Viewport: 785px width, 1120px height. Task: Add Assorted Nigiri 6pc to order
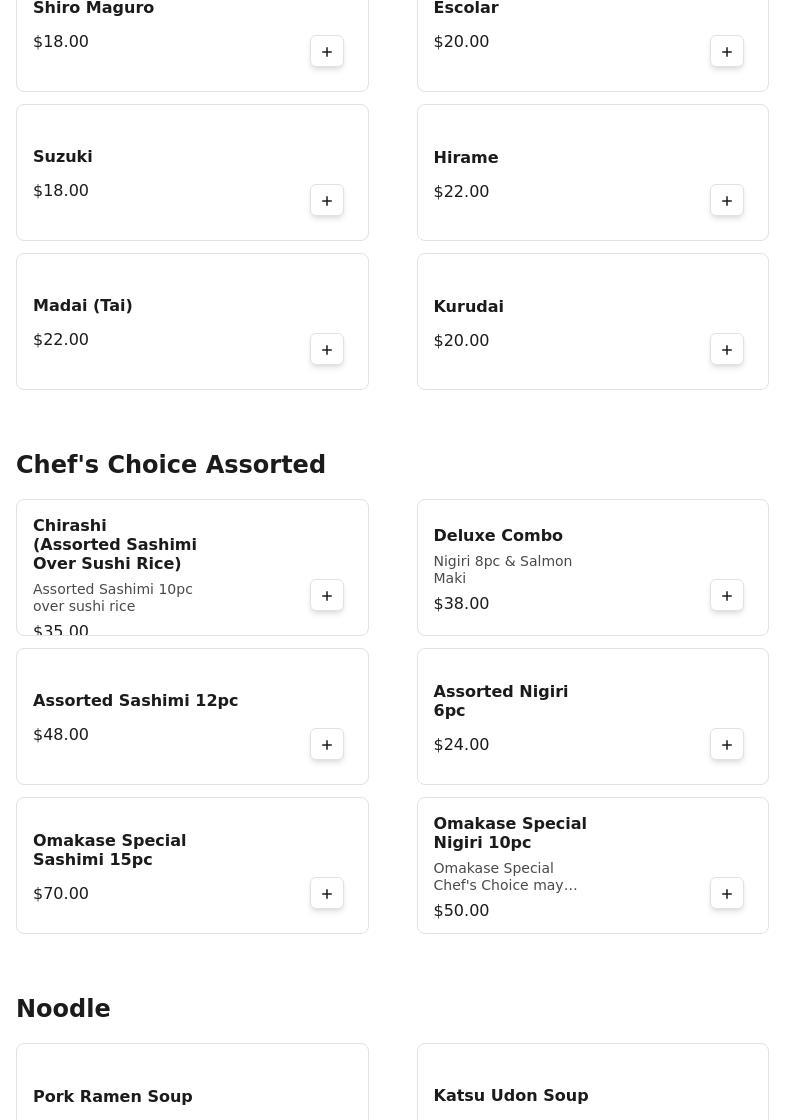727,745
